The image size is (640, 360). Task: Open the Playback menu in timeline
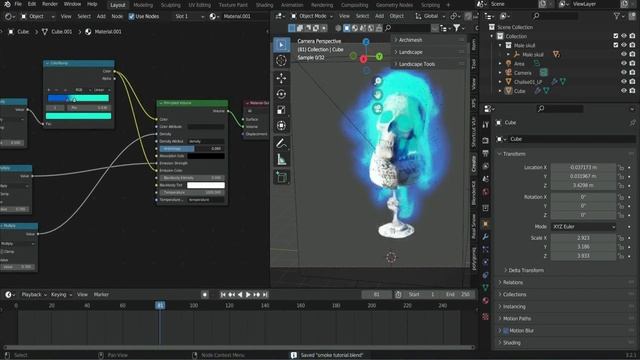point(33,295)
